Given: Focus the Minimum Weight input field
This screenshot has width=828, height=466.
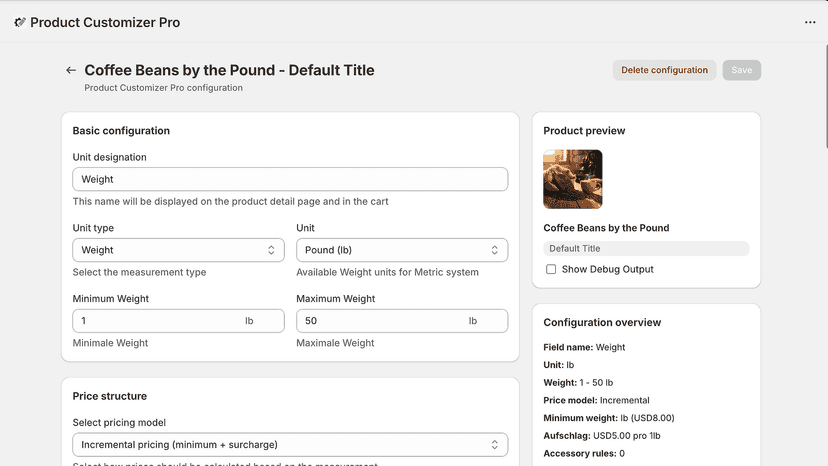Looking at the screenshot, I should 178,321.
